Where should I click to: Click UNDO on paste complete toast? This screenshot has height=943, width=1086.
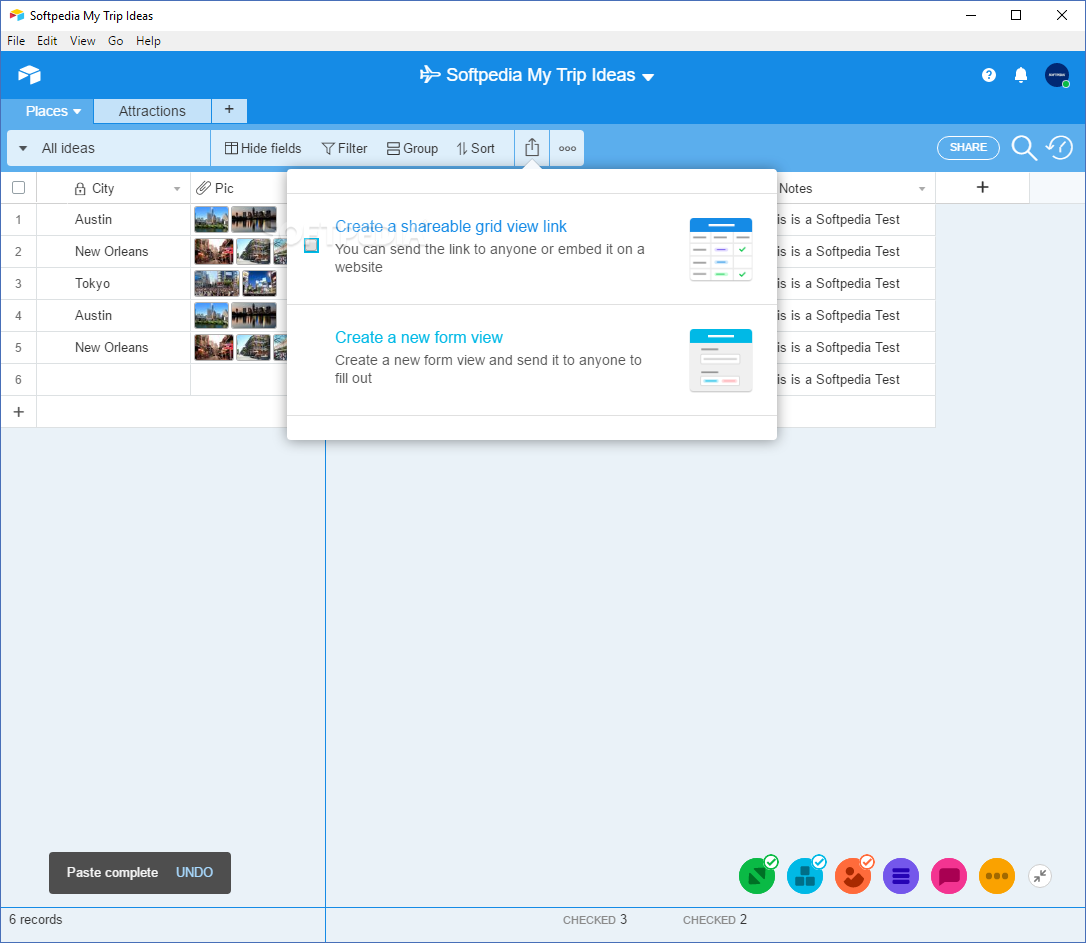tap(194, 872)
